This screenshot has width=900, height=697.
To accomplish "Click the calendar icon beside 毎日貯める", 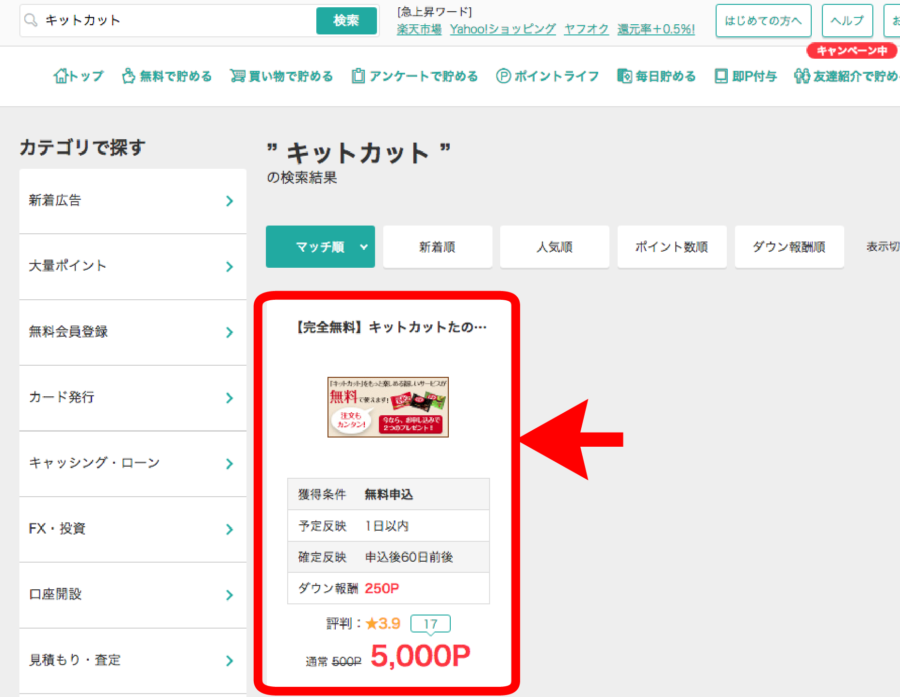I will click(x=624, y=76).
